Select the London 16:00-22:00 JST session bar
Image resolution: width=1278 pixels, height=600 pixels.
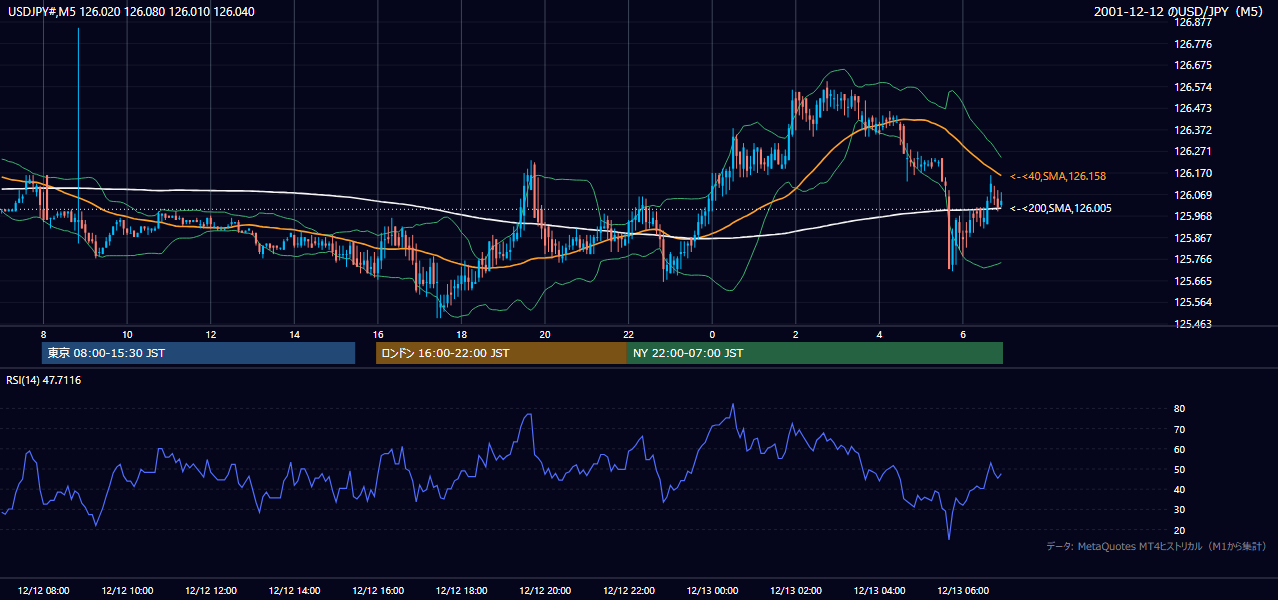coord(501,353)
